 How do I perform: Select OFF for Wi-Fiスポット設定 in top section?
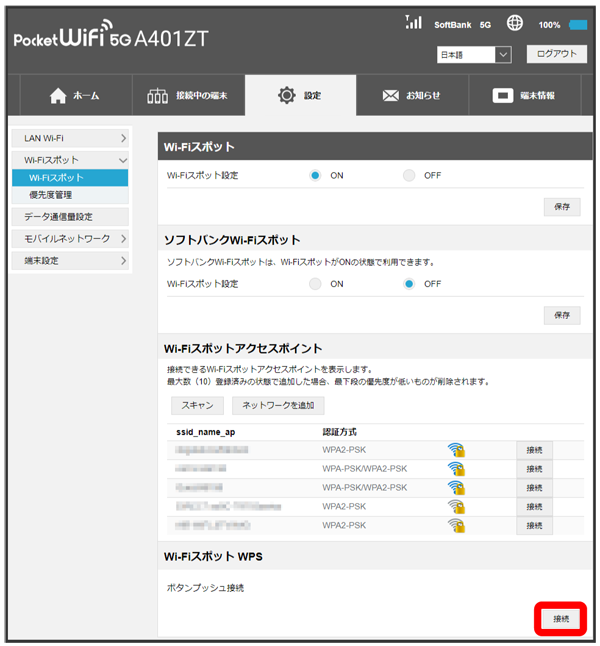[409, 175]
